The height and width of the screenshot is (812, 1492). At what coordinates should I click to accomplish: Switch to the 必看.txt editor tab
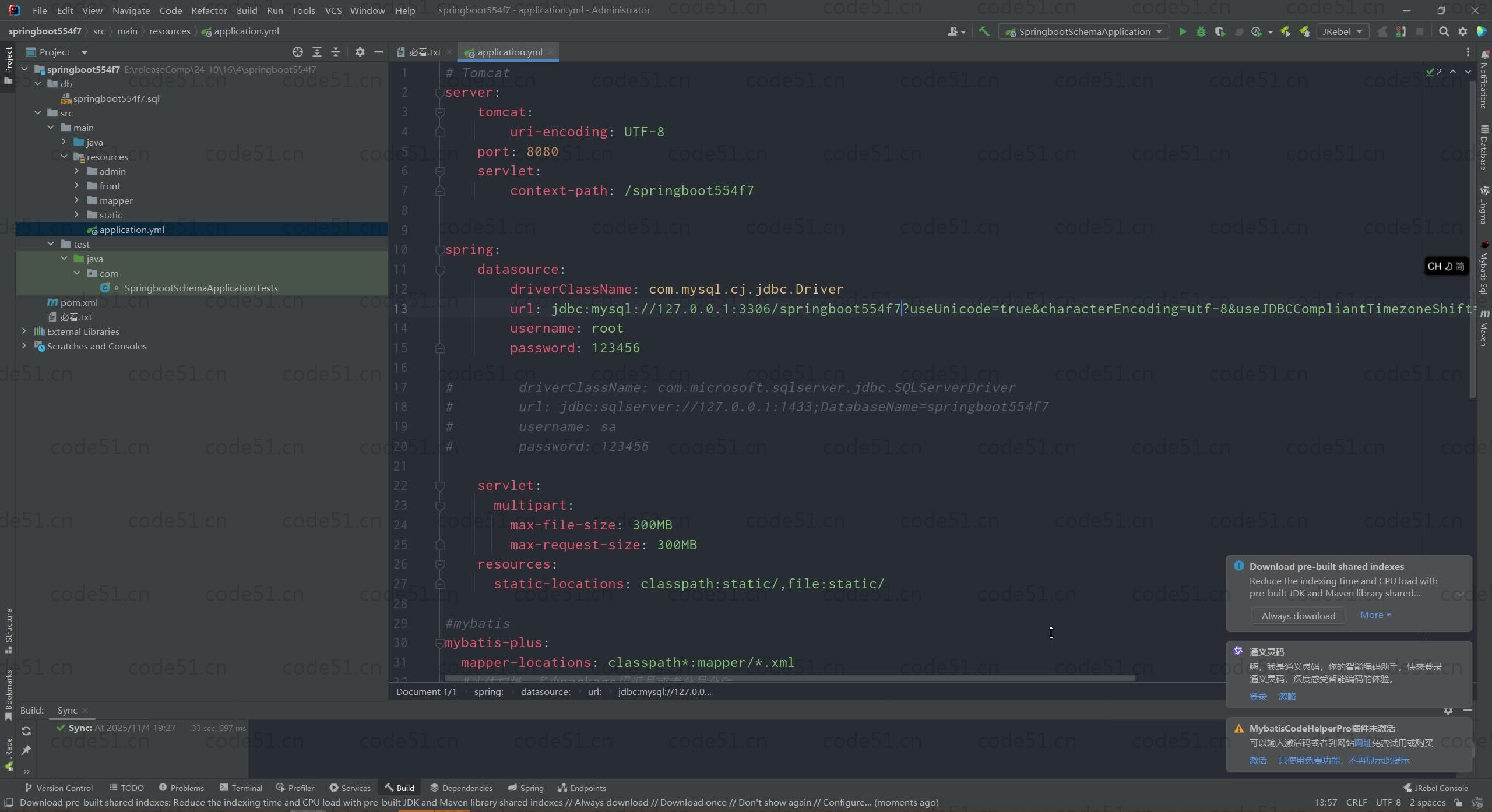424,52
